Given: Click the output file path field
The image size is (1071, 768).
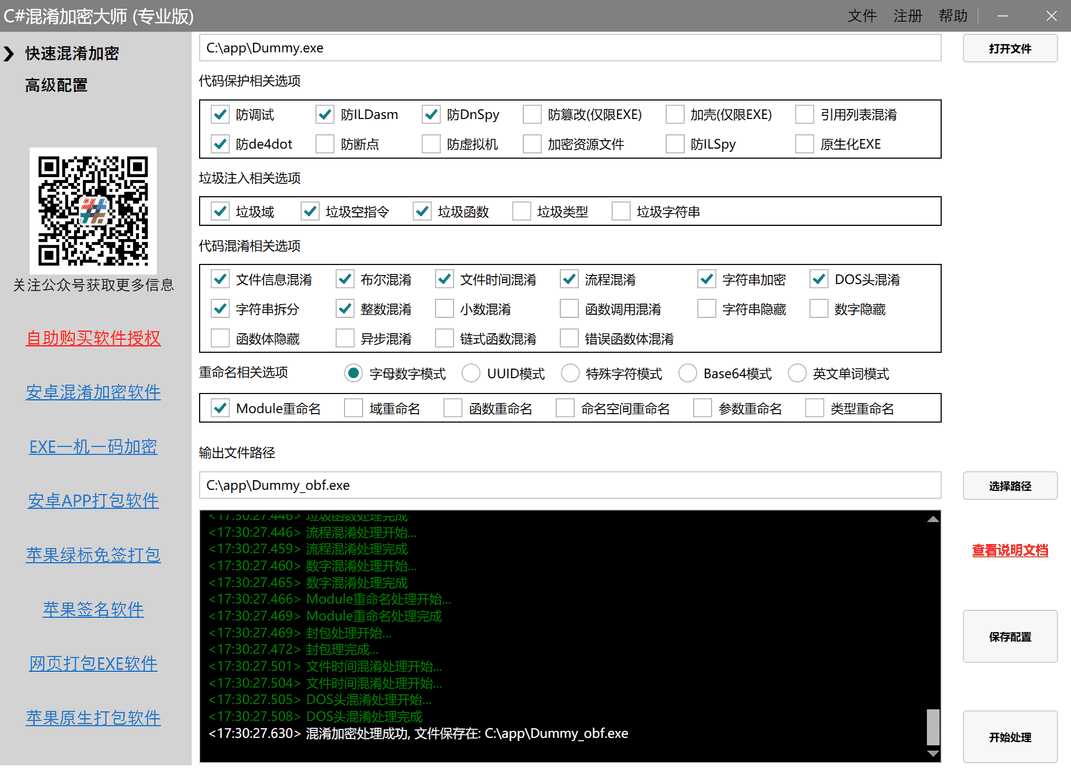Looking at the screenshot, I should point(570,485).
